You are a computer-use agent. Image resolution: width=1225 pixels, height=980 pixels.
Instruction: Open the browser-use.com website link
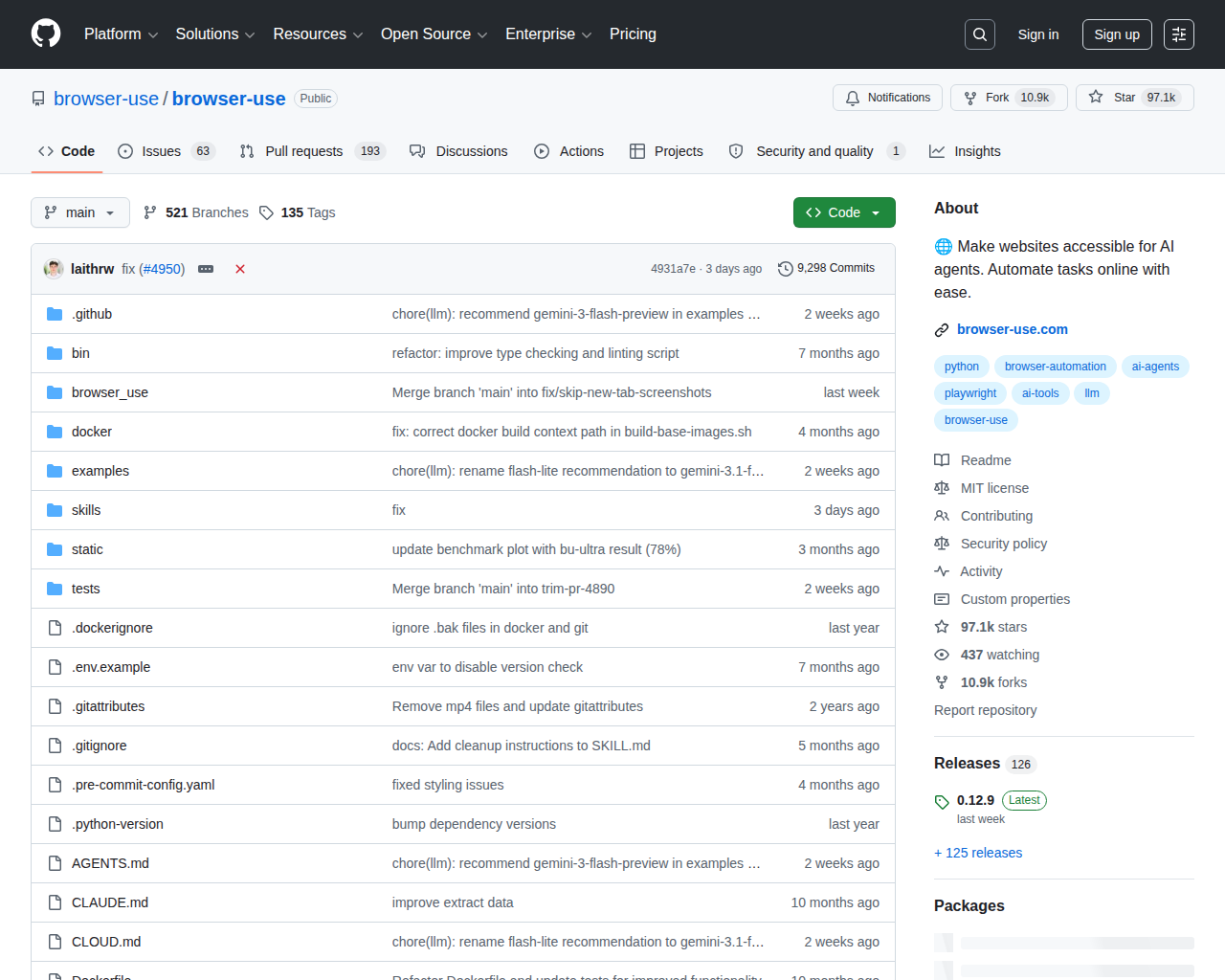[1013, 329]
